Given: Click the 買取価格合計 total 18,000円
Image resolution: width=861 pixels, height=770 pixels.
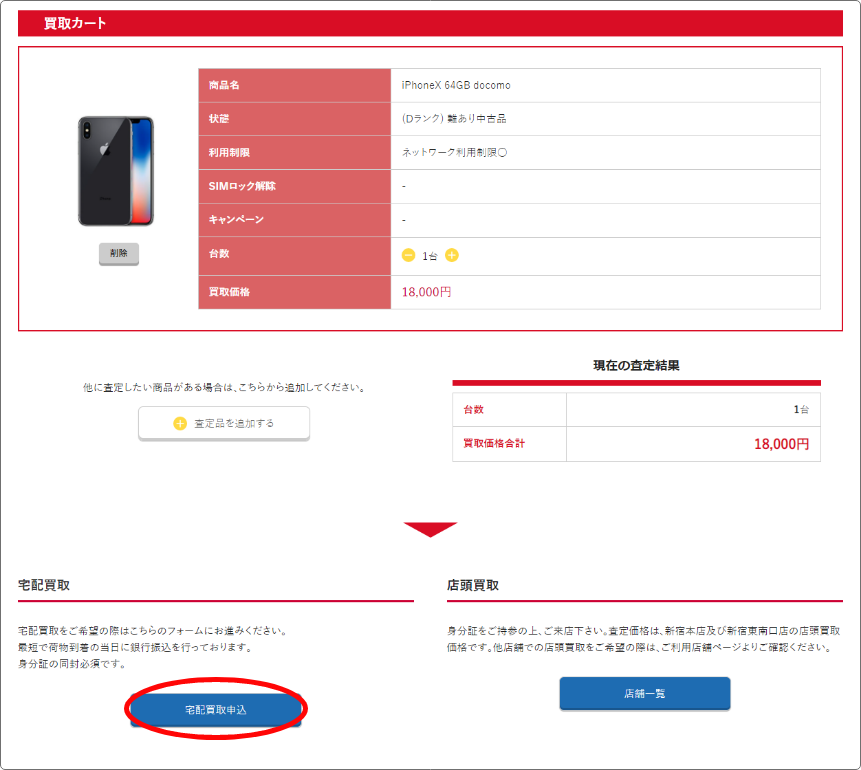Looking at the screenshot, I should pos(781,444).
